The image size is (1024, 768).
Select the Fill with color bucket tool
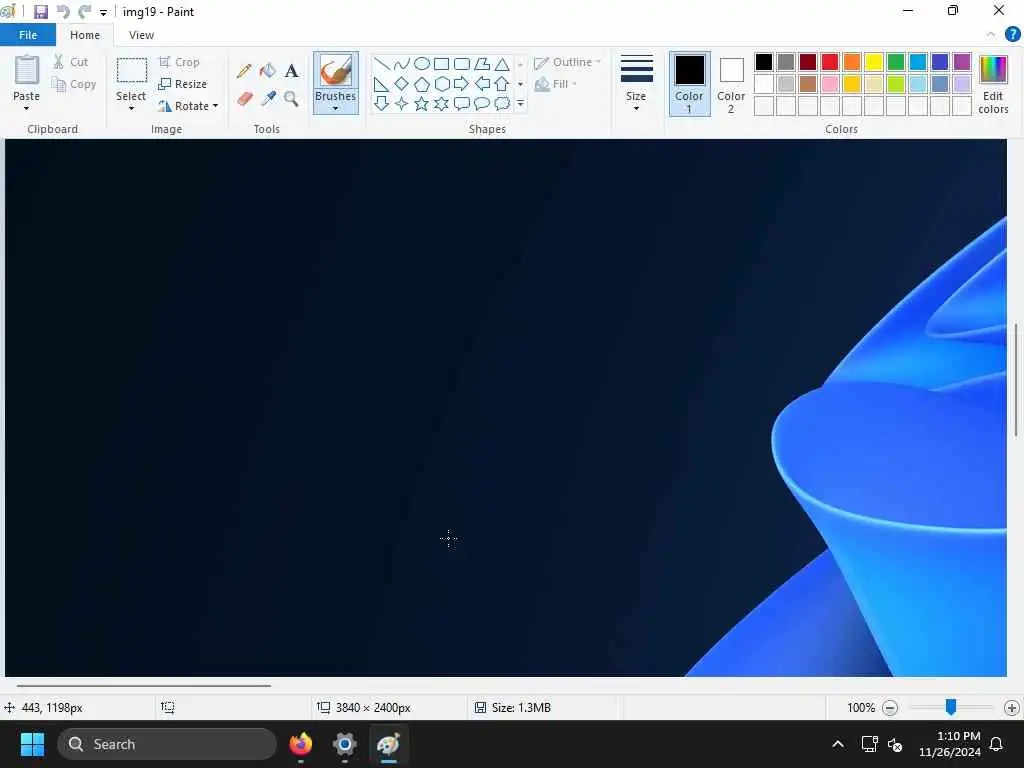point(268,71)
